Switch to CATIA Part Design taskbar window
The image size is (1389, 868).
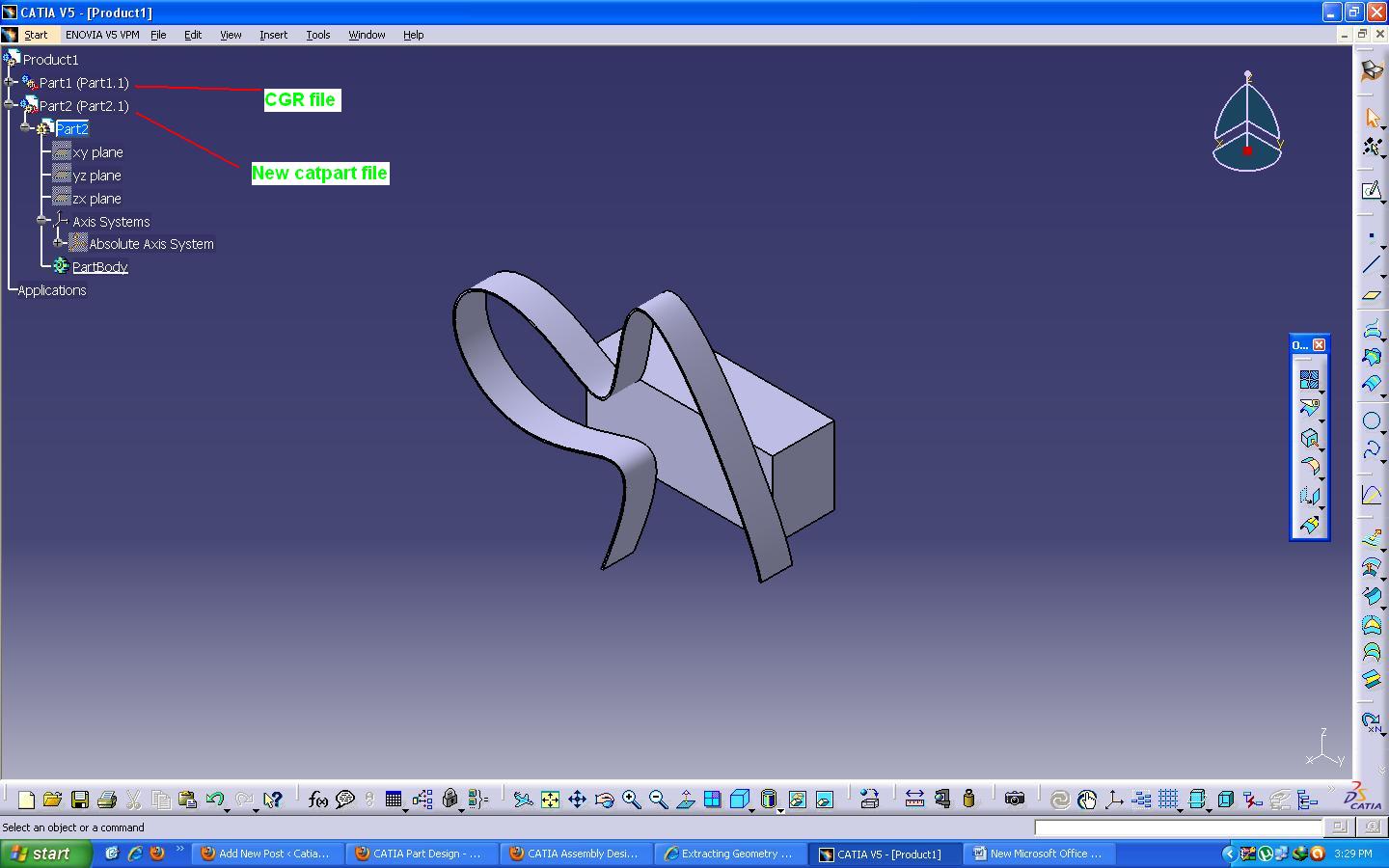coord(422,854)
